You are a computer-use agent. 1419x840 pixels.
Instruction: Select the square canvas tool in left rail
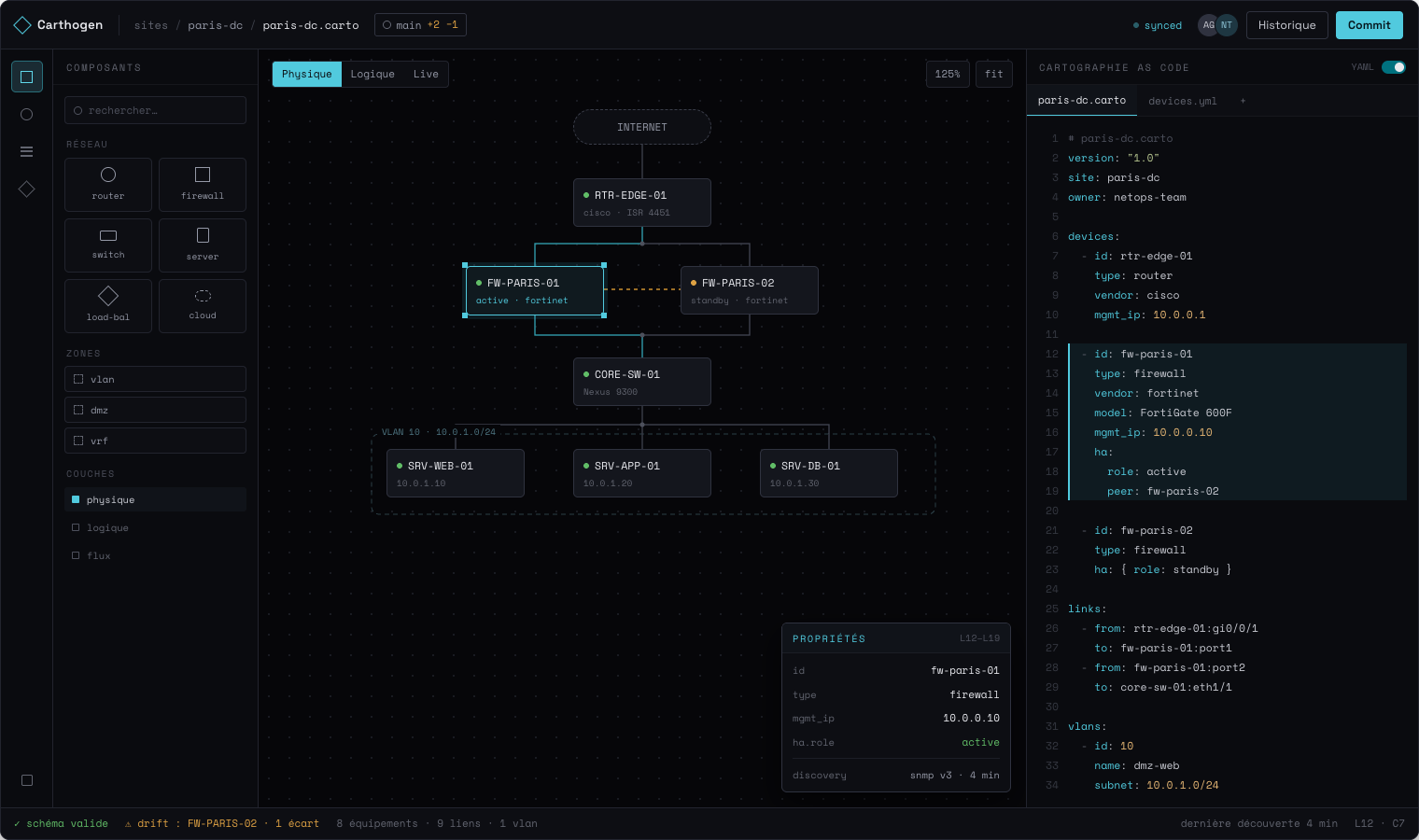[x=27, y=77]
